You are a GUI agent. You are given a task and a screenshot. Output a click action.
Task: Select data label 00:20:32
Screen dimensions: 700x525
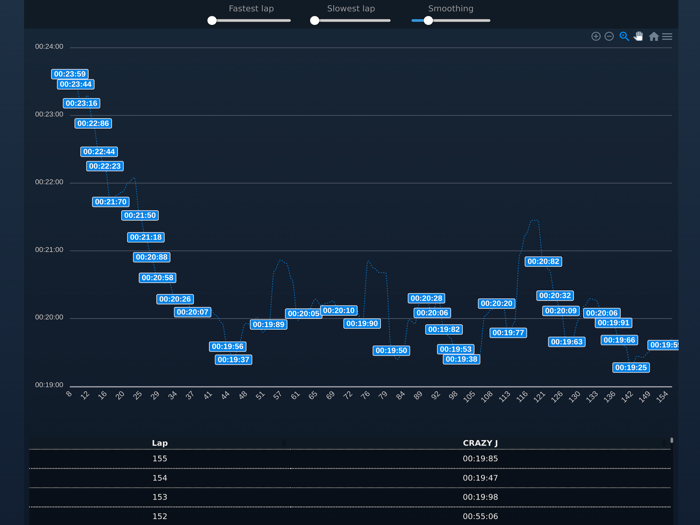click(x=555, y=296)
